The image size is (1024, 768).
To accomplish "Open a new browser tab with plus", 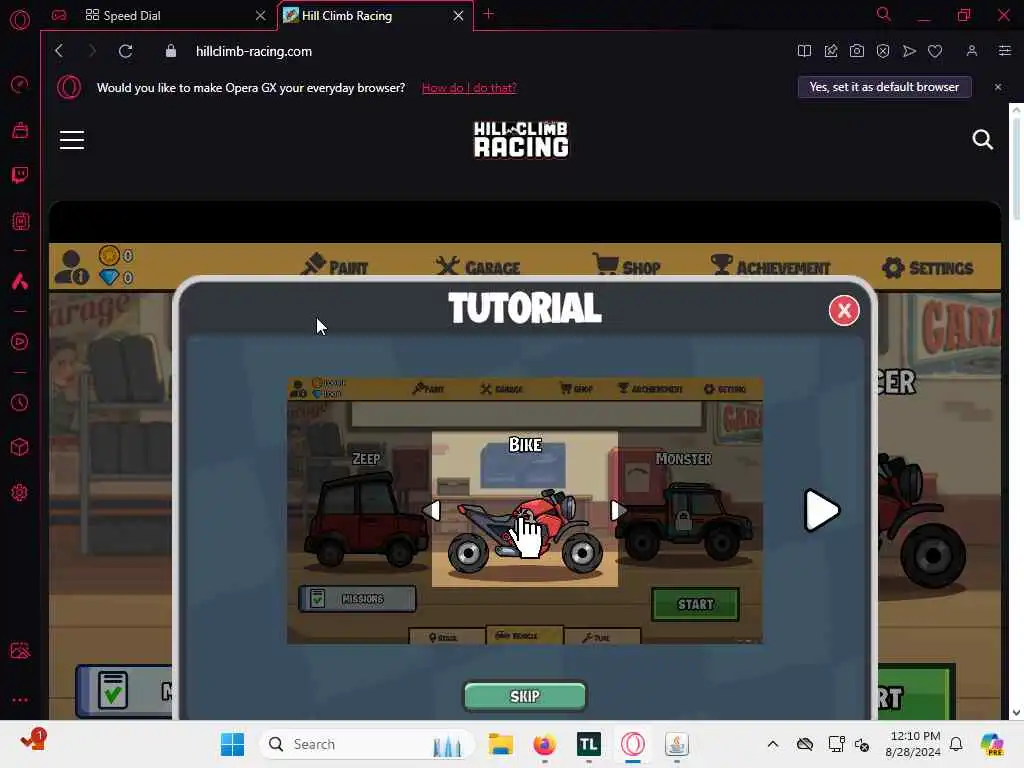I will point(488,14).
